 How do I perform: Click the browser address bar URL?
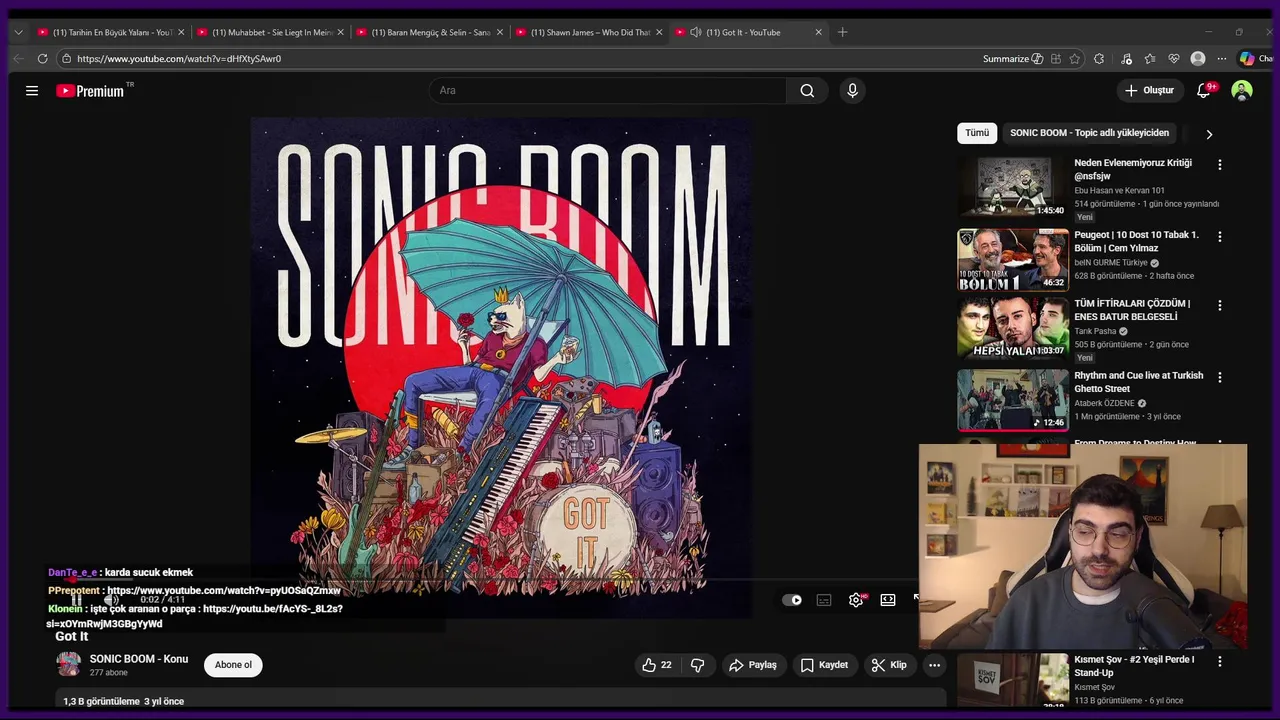(179, 59)
